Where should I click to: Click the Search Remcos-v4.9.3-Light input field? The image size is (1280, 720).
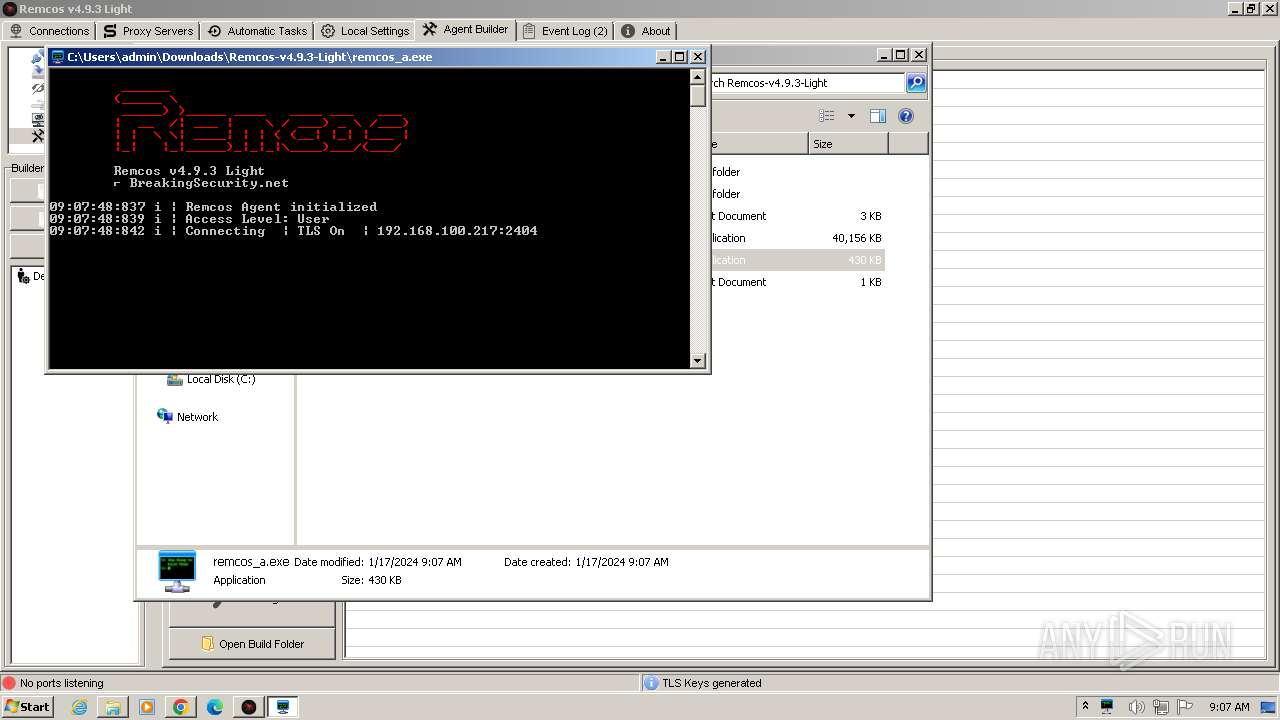(x=806, y=83)
